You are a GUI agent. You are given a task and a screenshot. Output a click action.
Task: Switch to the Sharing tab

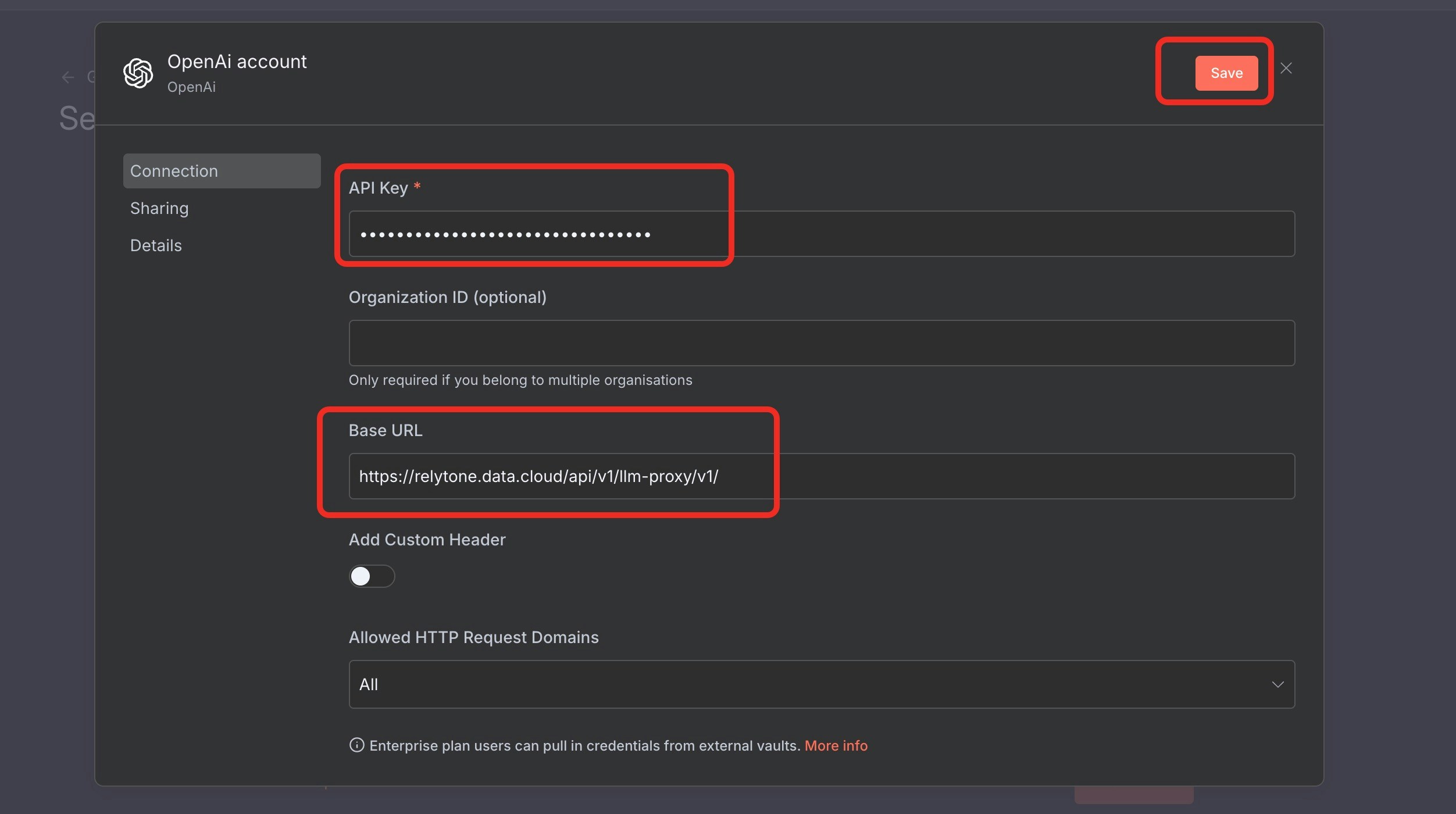tap(159, 208)
